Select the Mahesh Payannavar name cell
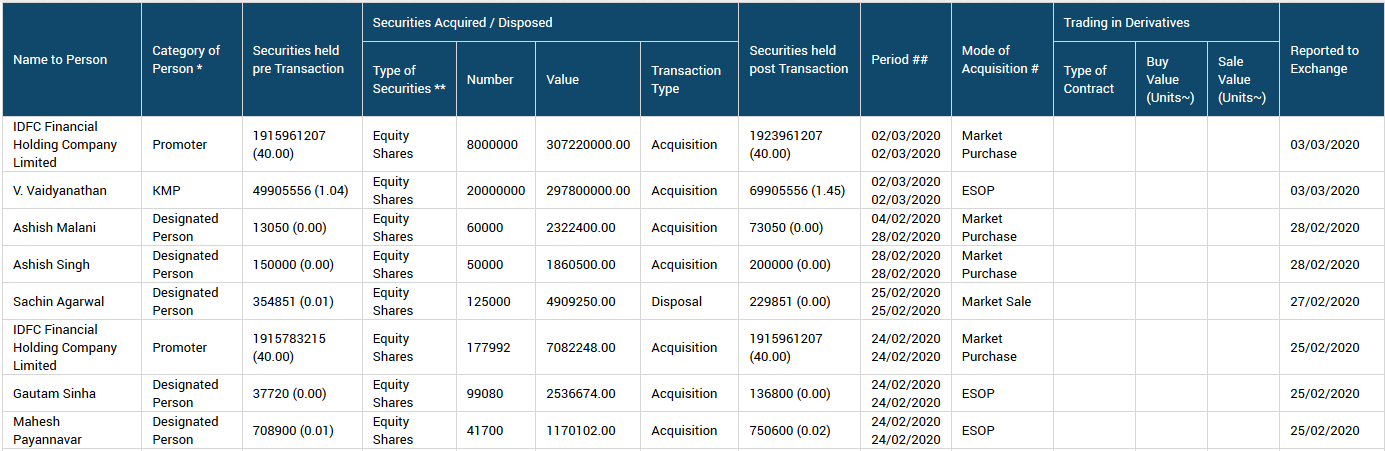 50,431
